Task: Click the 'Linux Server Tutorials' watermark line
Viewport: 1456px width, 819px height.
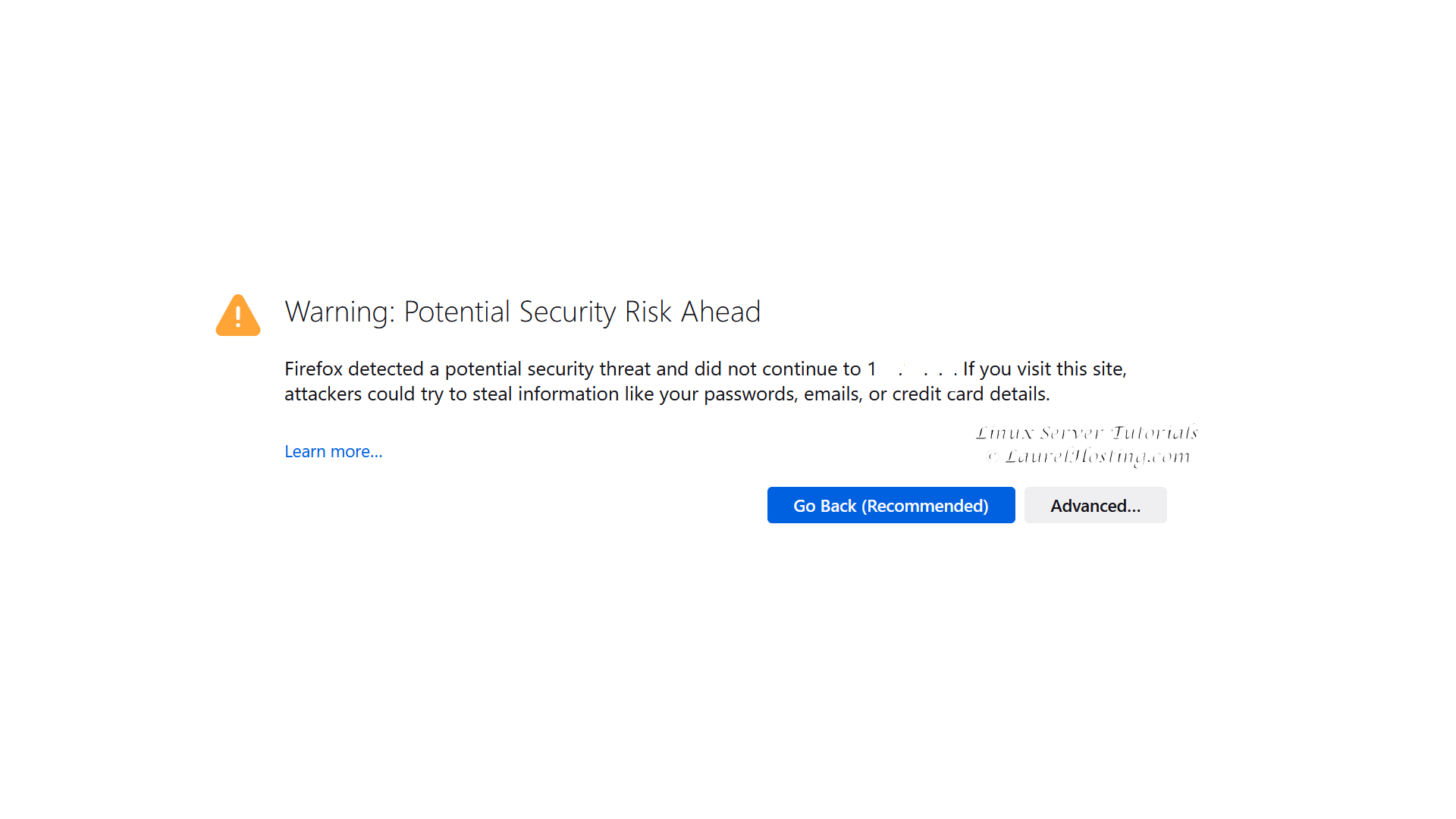Action: [1087, 432]
